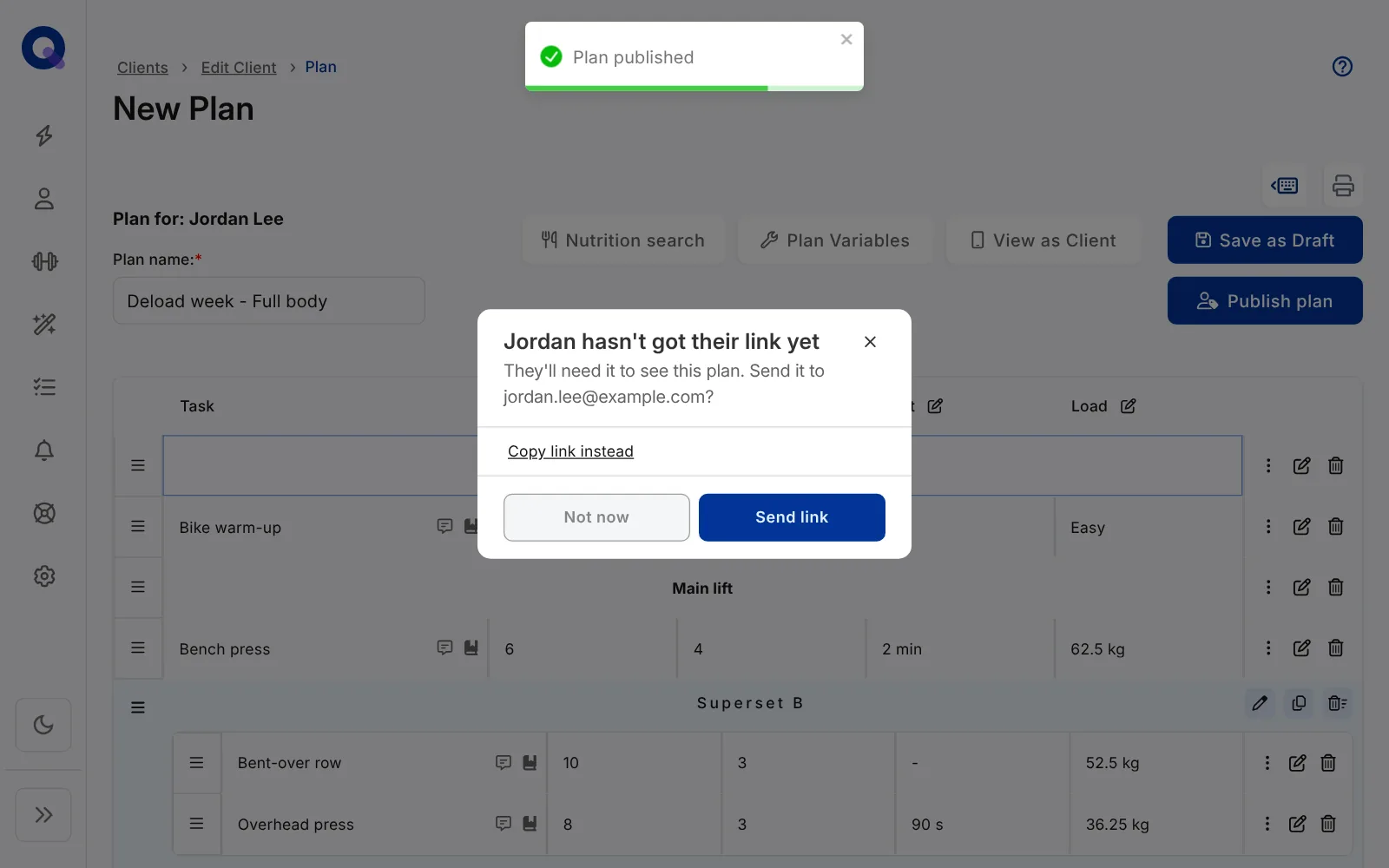The image size is (1389, 868).
Task: Edit the Overhead press row
Action: [x=1297, y=825]
